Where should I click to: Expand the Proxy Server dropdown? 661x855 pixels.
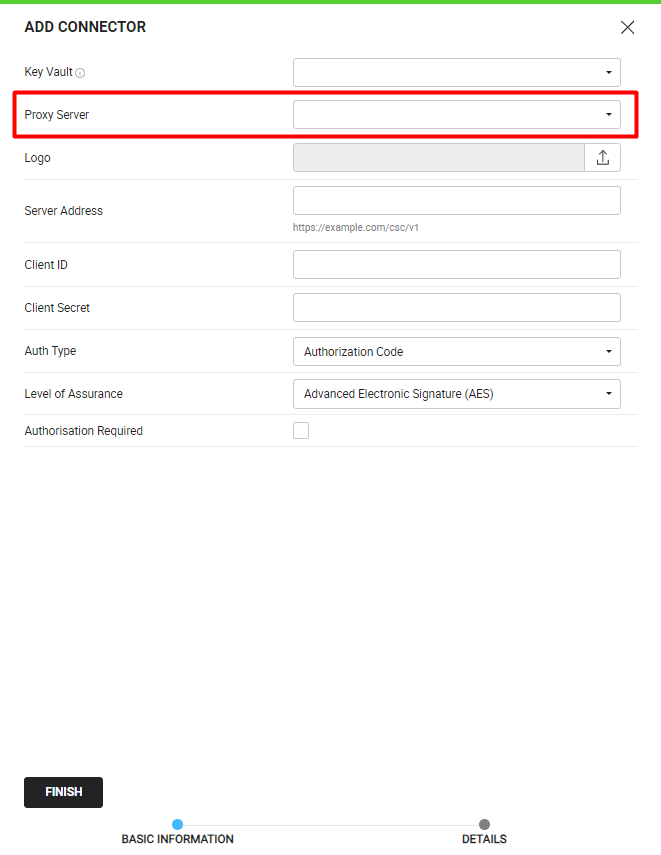tap(457, 115)
